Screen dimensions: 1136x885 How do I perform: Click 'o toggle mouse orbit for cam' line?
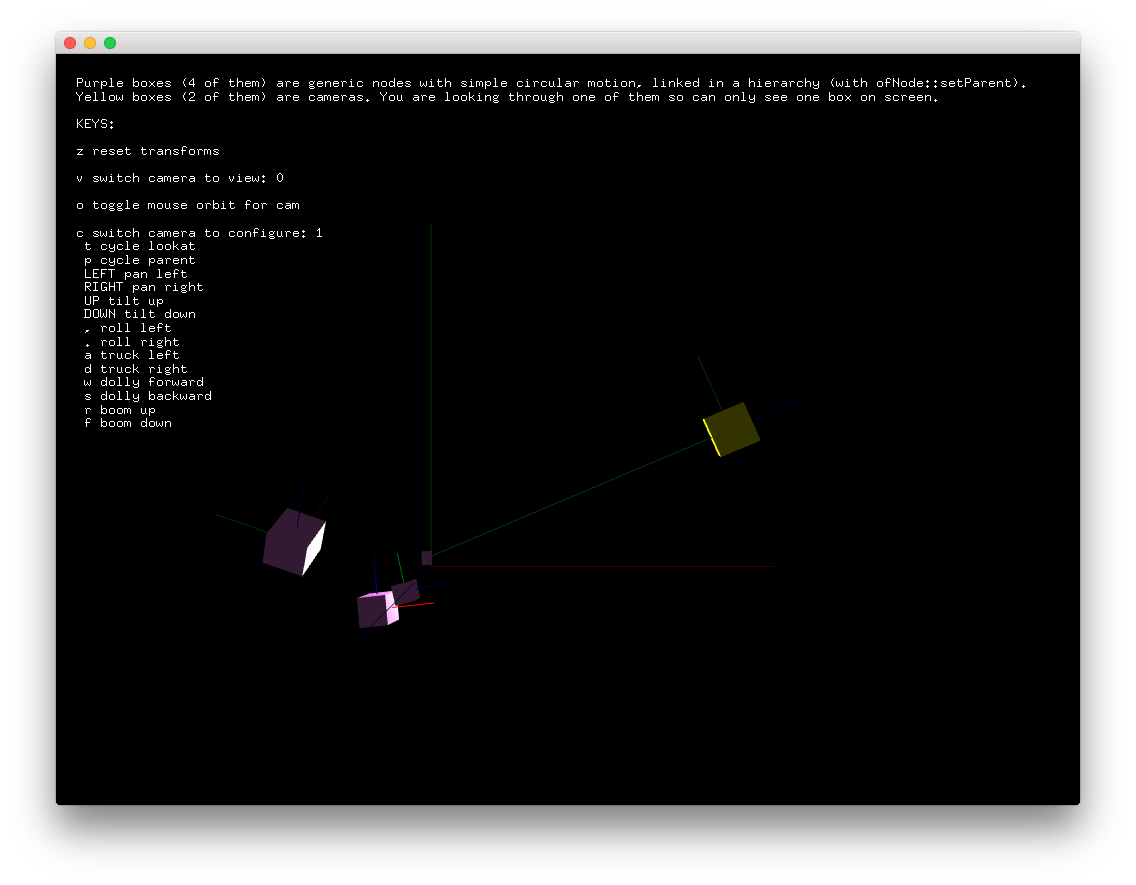point(188,204)
